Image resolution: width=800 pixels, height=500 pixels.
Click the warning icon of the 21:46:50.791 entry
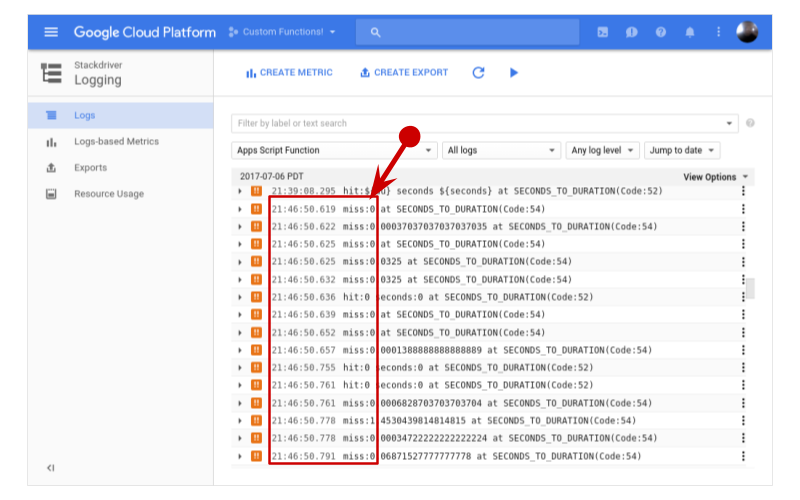click(x=256, y=456)
